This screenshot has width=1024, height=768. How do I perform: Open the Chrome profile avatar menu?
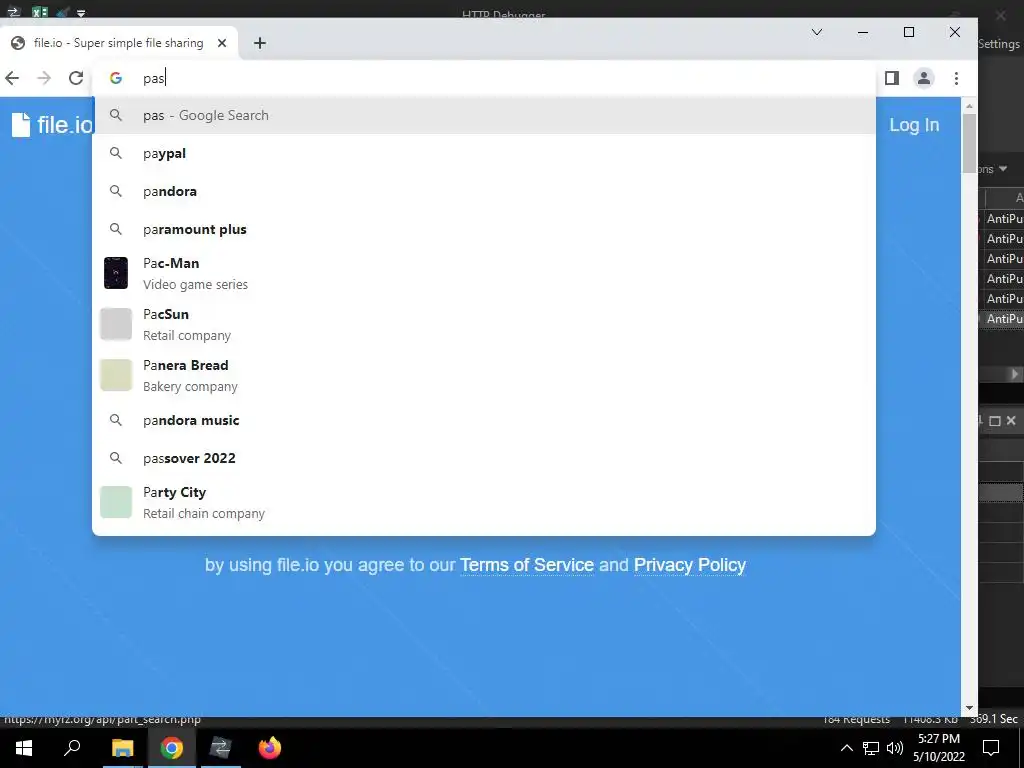pos(923,78)
